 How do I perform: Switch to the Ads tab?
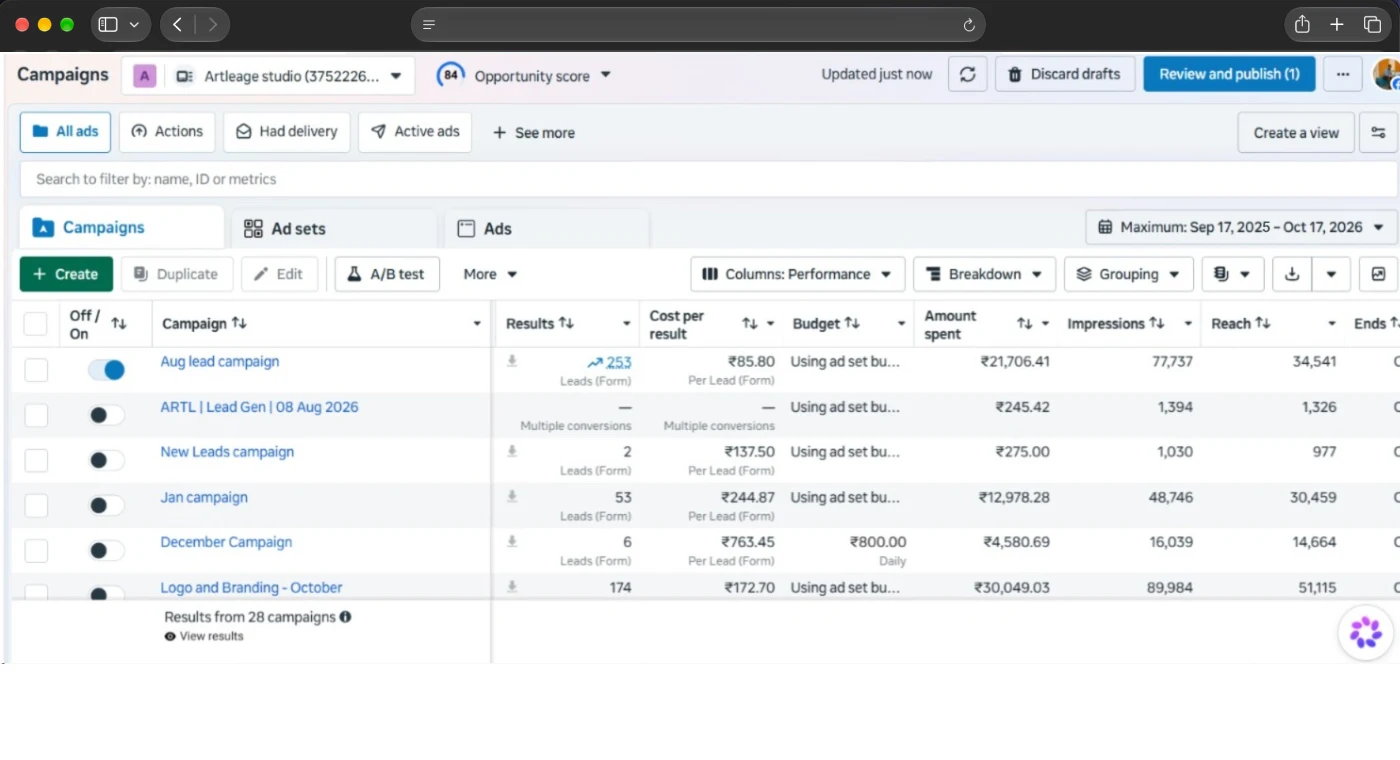click(x=547, y=228)
